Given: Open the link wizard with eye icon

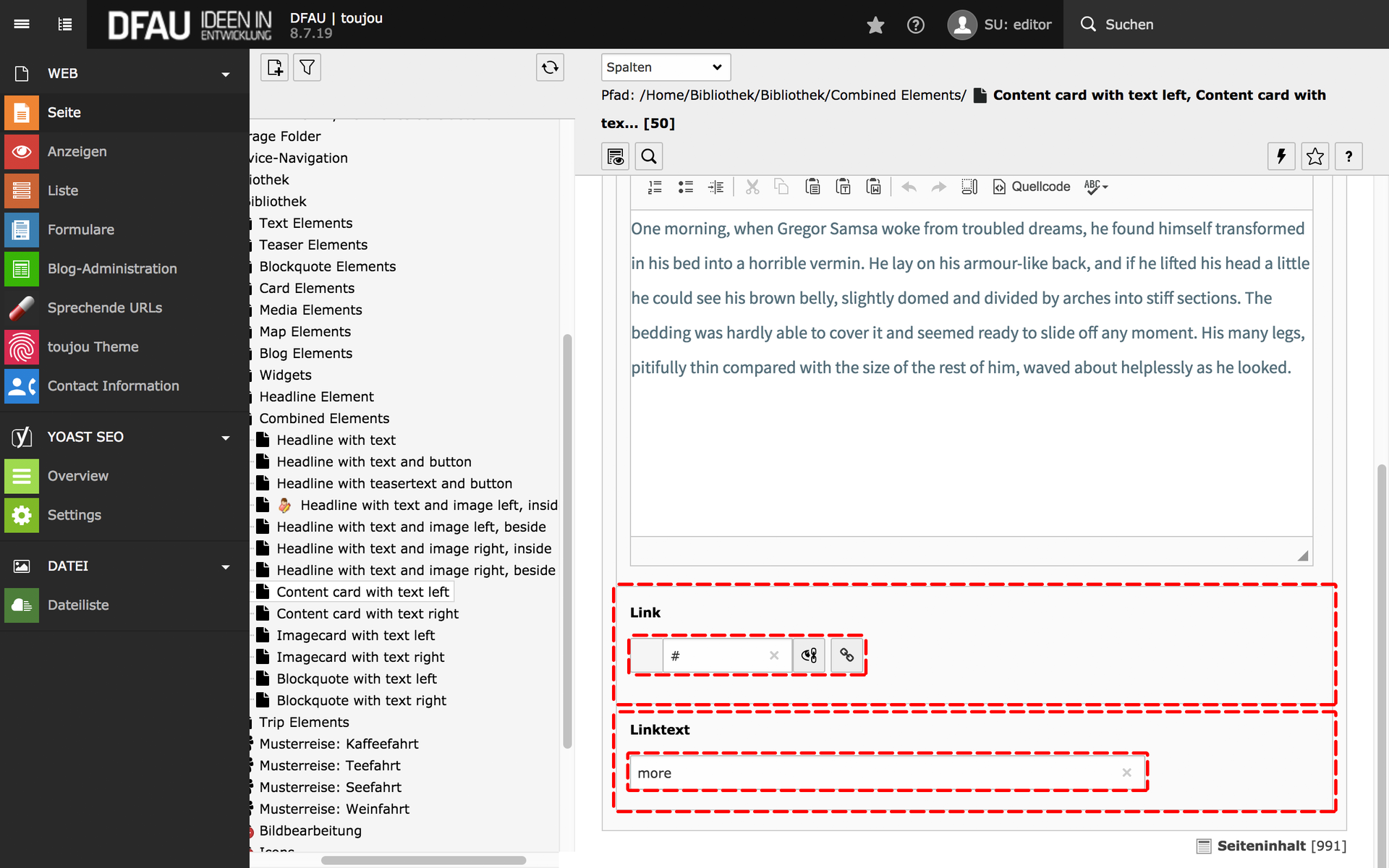Looking at the screenshot, I should point(809,655).
